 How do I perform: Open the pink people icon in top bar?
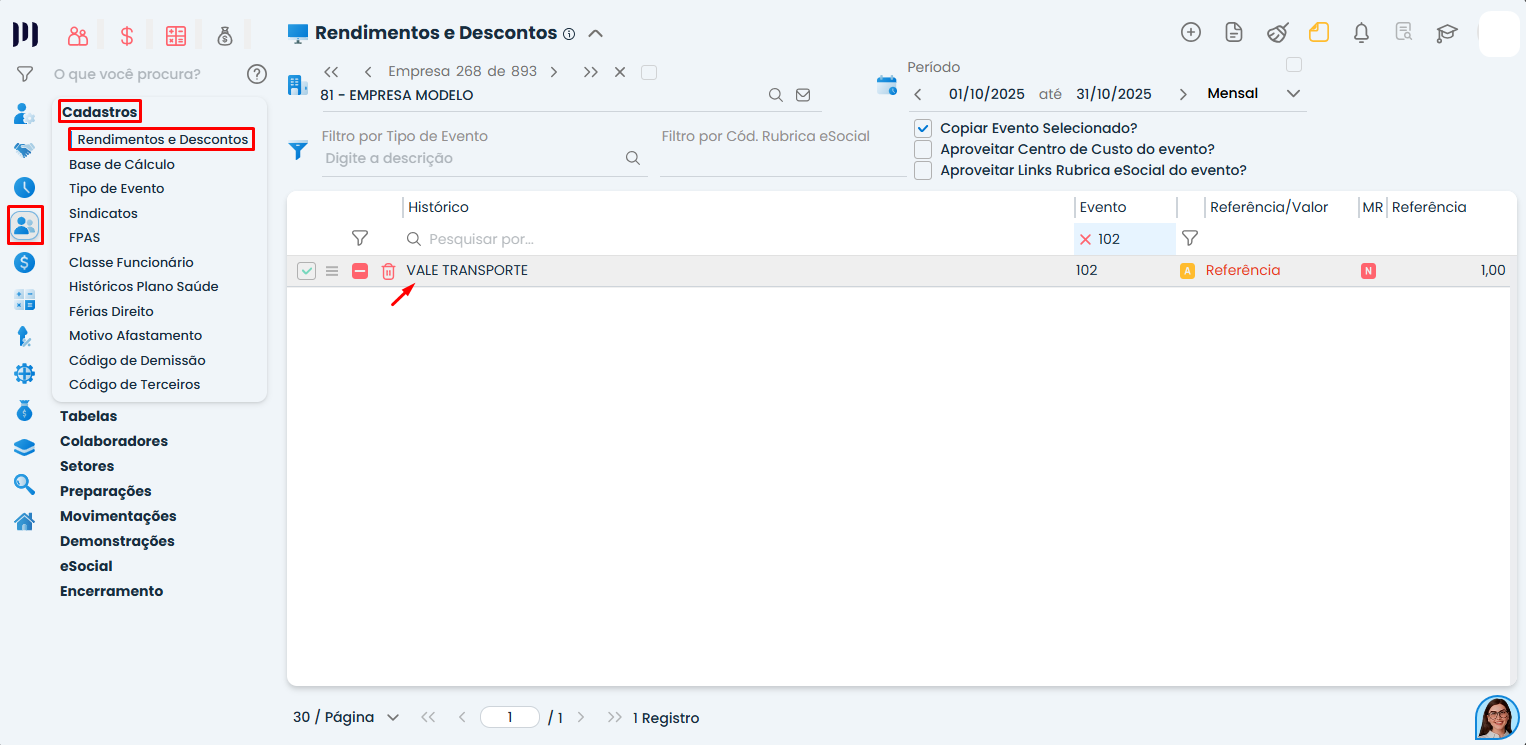pos(78,36)
